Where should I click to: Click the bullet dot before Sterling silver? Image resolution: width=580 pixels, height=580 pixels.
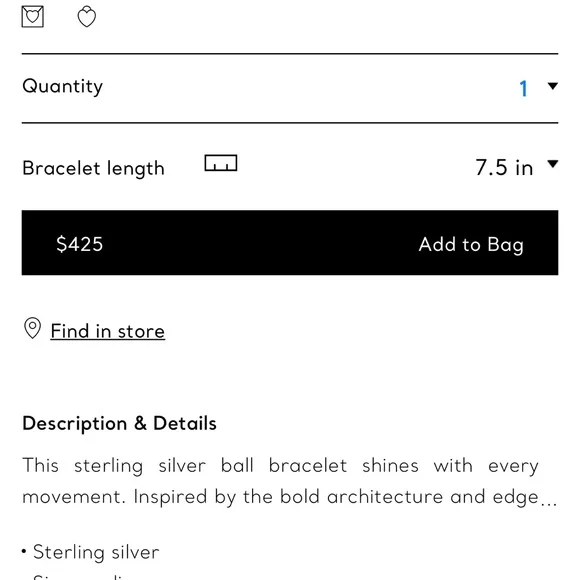[24, 552]
